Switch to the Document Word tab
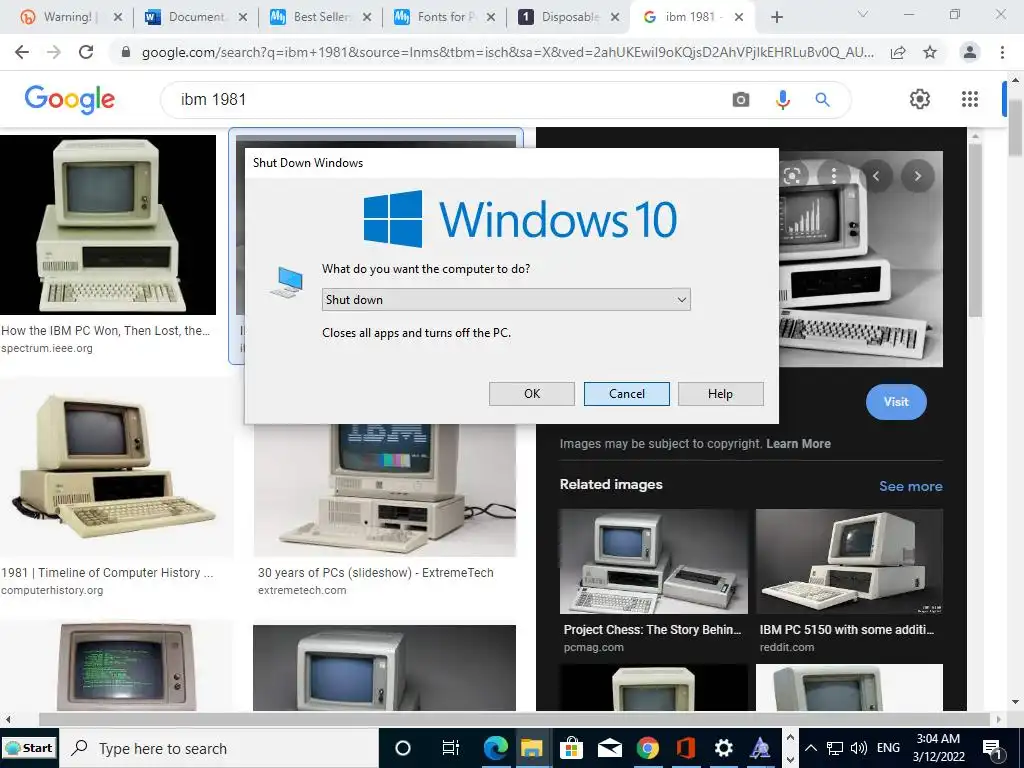This screenshot has width=1024, height=768. (x=196, y=17)
